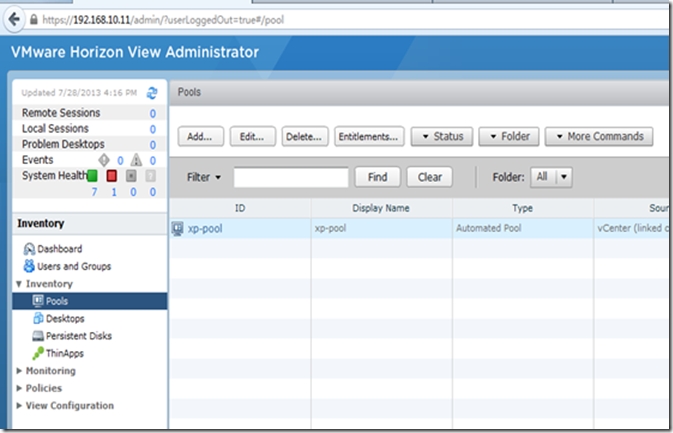Click the System Health count 7
The image size is (673, 433).
94,192
